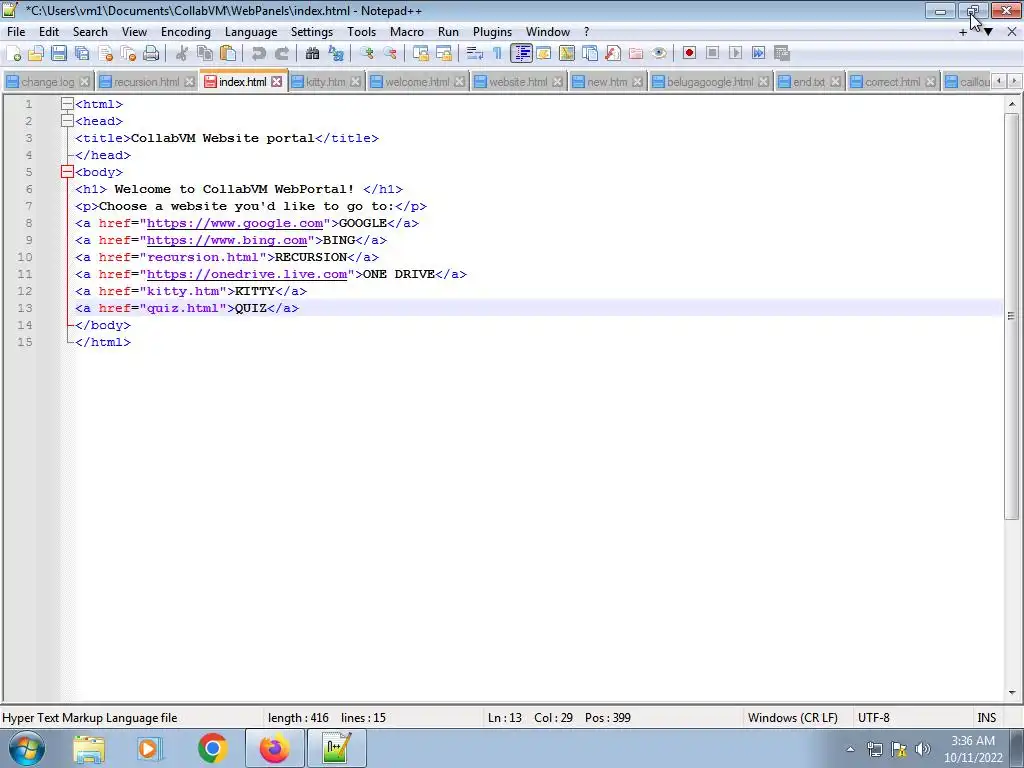Open Firefox from the taskbar

(x=274, y=748)
